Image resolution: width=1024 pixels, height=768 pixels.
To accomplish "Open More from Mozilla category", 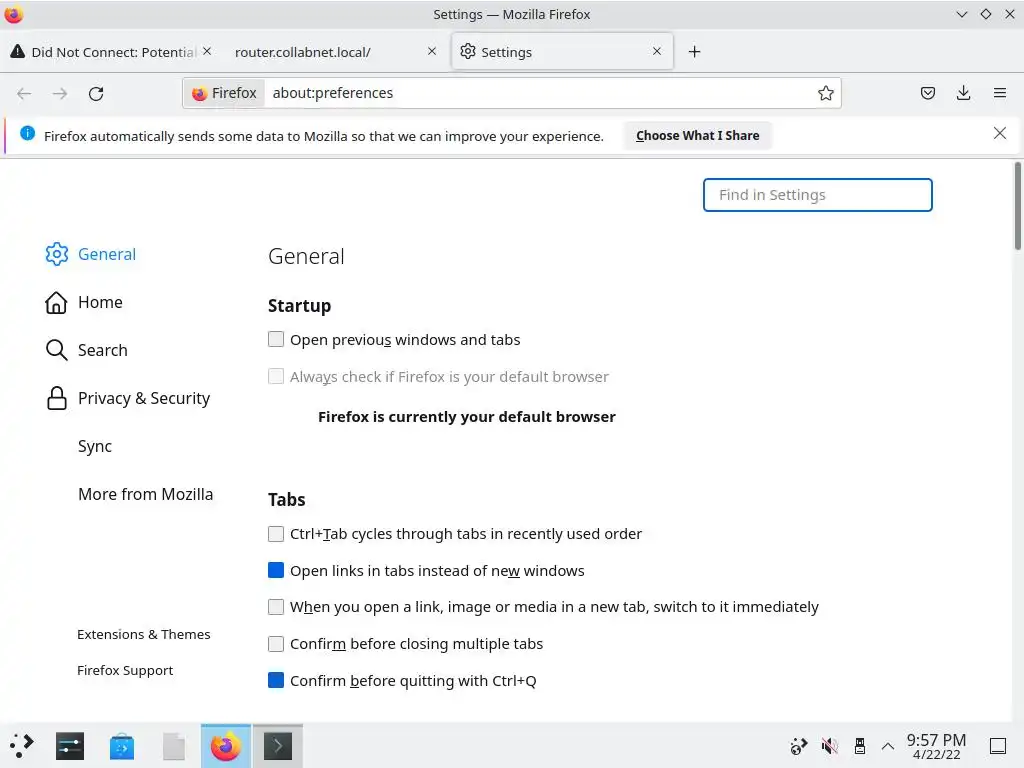I will tap(145, 494).
